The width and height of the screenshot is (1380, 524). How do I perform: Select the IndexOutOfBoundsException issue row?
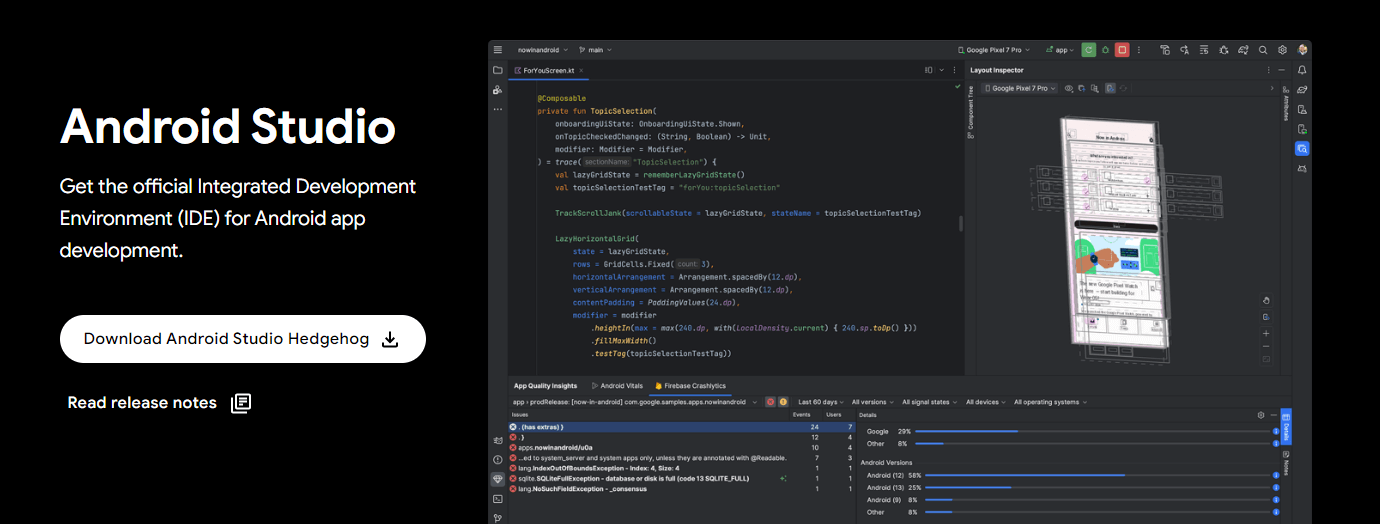coord(682,468)
